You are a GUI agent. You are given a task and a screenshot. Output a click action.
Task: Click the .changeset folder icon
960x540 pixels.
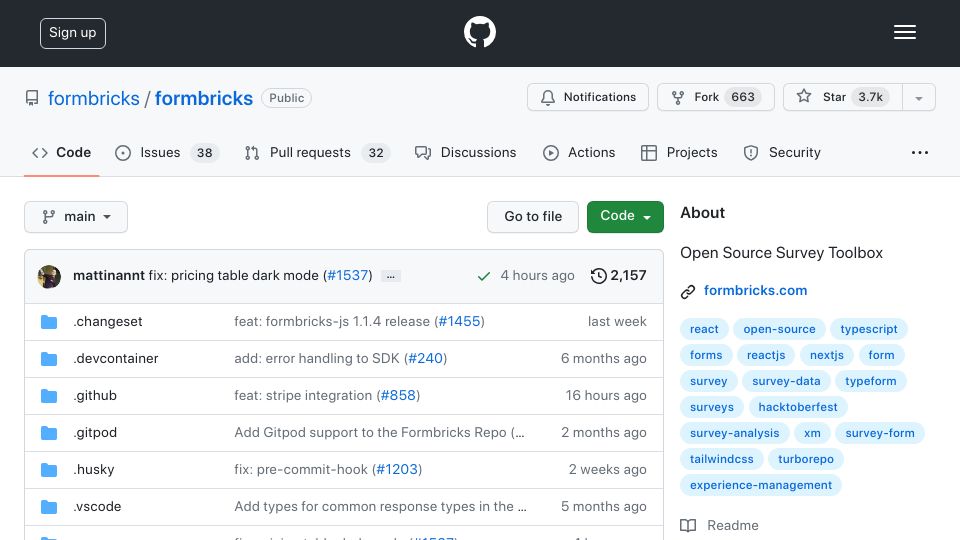pos(49,322)
